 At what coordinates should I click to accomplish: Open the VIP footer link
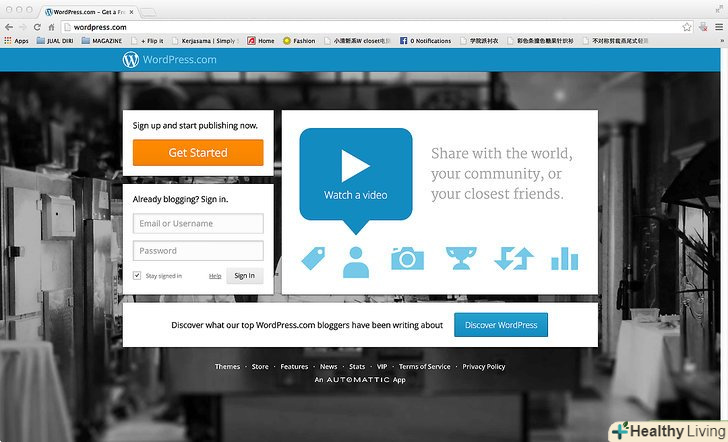pos(382,366)
